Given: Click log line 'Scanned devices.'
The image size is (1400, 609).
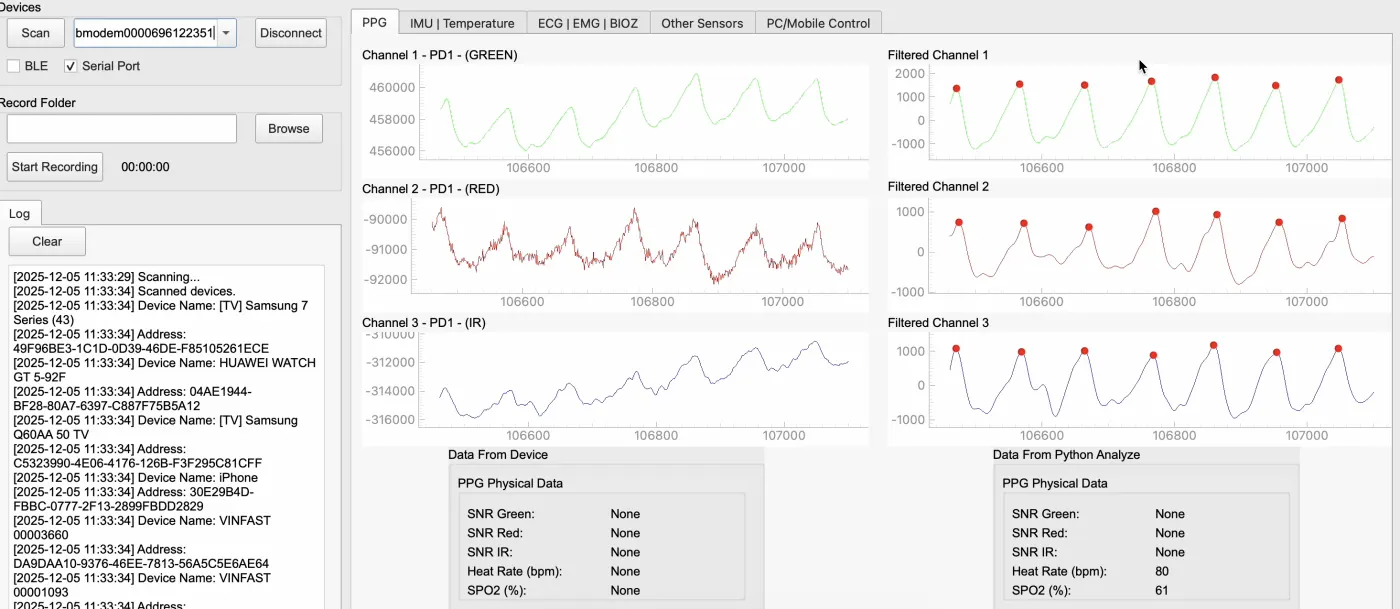Looking at the screenshot, I should pyautogui.click(x=124, y=291).
